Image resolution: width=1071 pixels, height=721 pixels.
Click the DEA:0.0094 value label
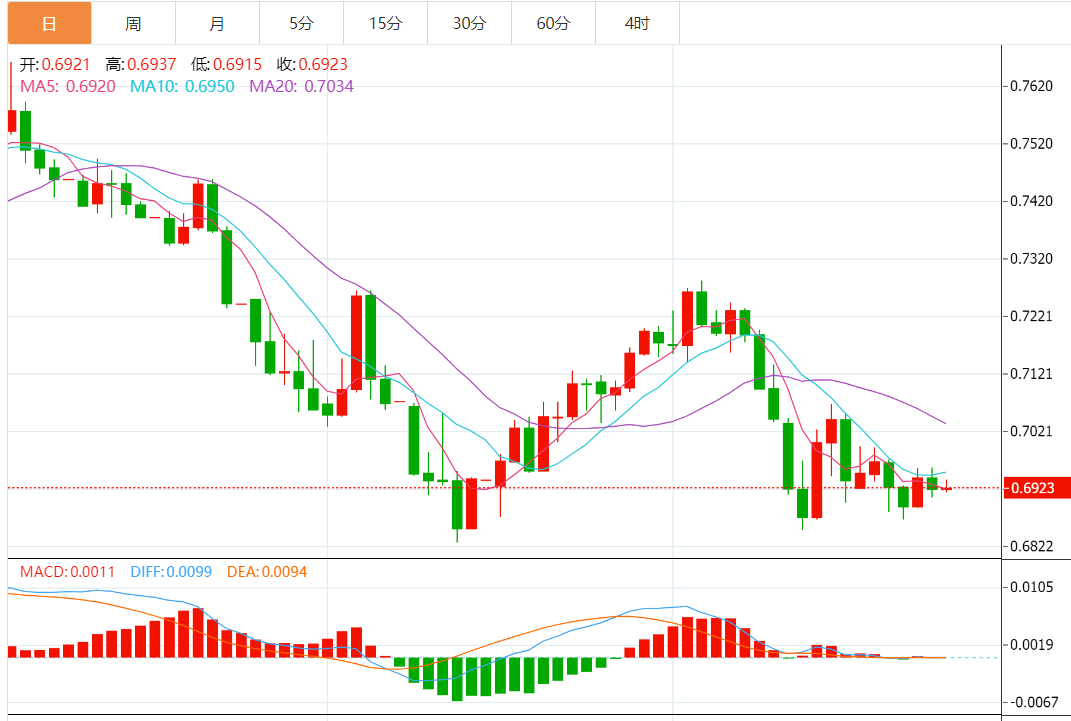pyautogui.click(x=267, y=572)
